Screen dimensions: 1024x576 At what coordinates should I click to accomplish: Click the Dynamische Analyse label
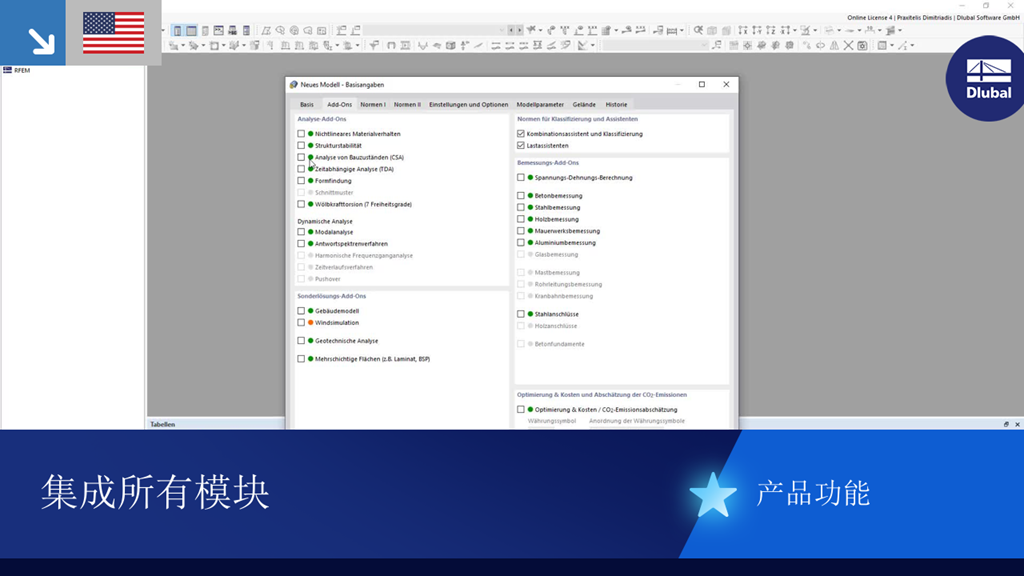point(325,221)
